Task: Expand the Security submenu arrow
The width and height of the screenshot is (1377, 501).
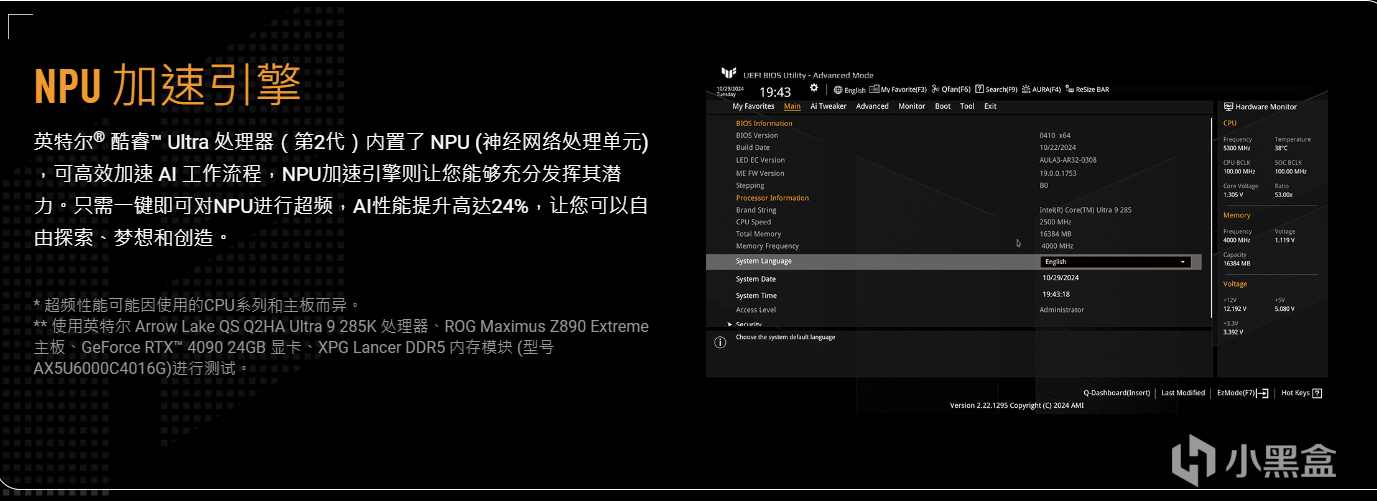Action: click(729, 324)
